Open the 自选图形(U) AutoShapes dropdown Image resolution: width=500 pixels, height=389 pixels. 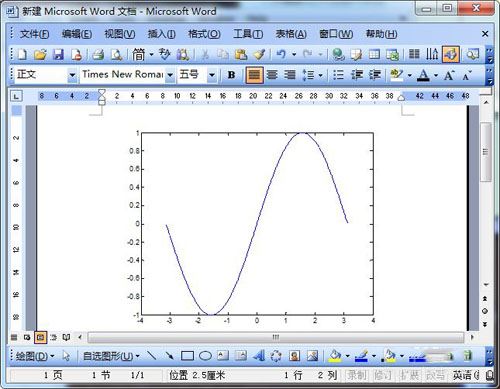[111, 356]
